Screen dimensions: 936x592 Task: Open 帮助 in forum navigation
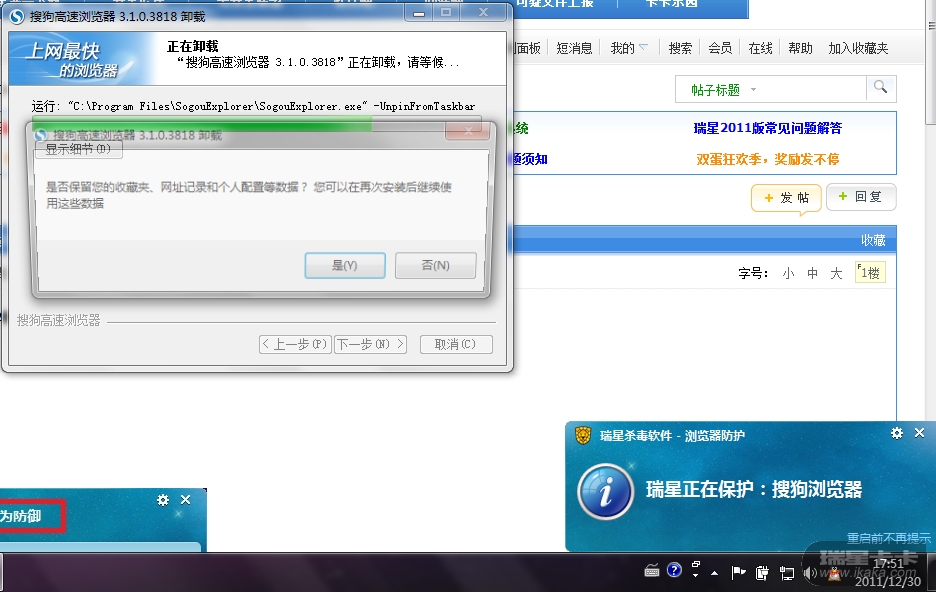click(x=800, y=48)
